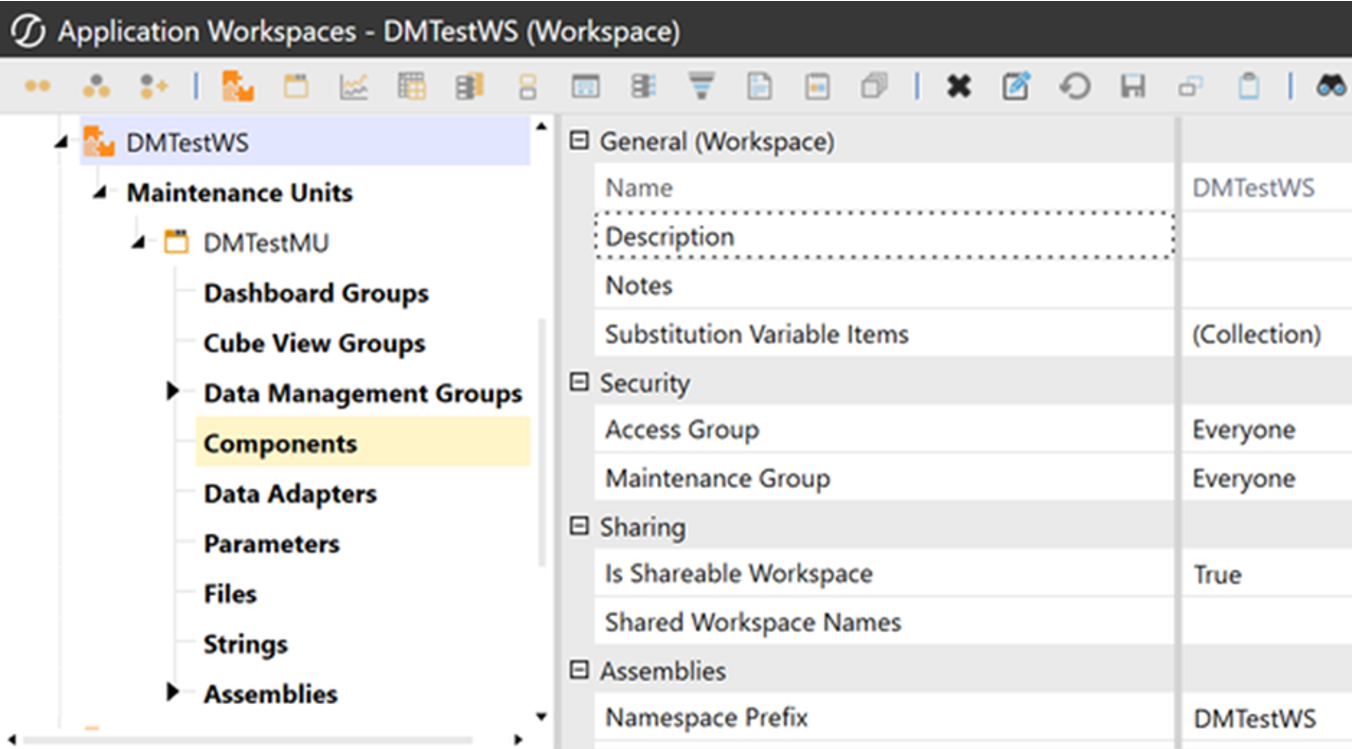Click the line chart icon in toolbar

(x=353, y=88)
